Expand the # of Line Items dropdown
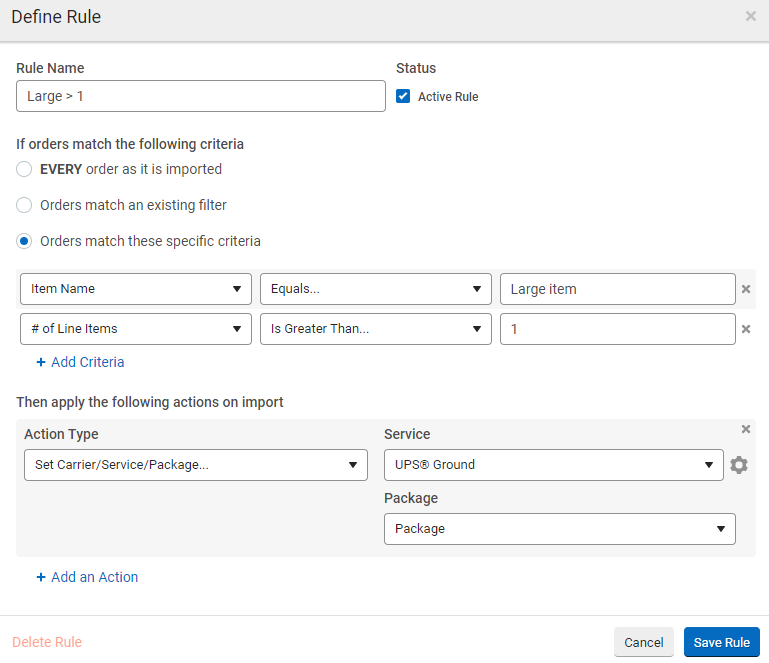769x663 pixels. point(135,329)
